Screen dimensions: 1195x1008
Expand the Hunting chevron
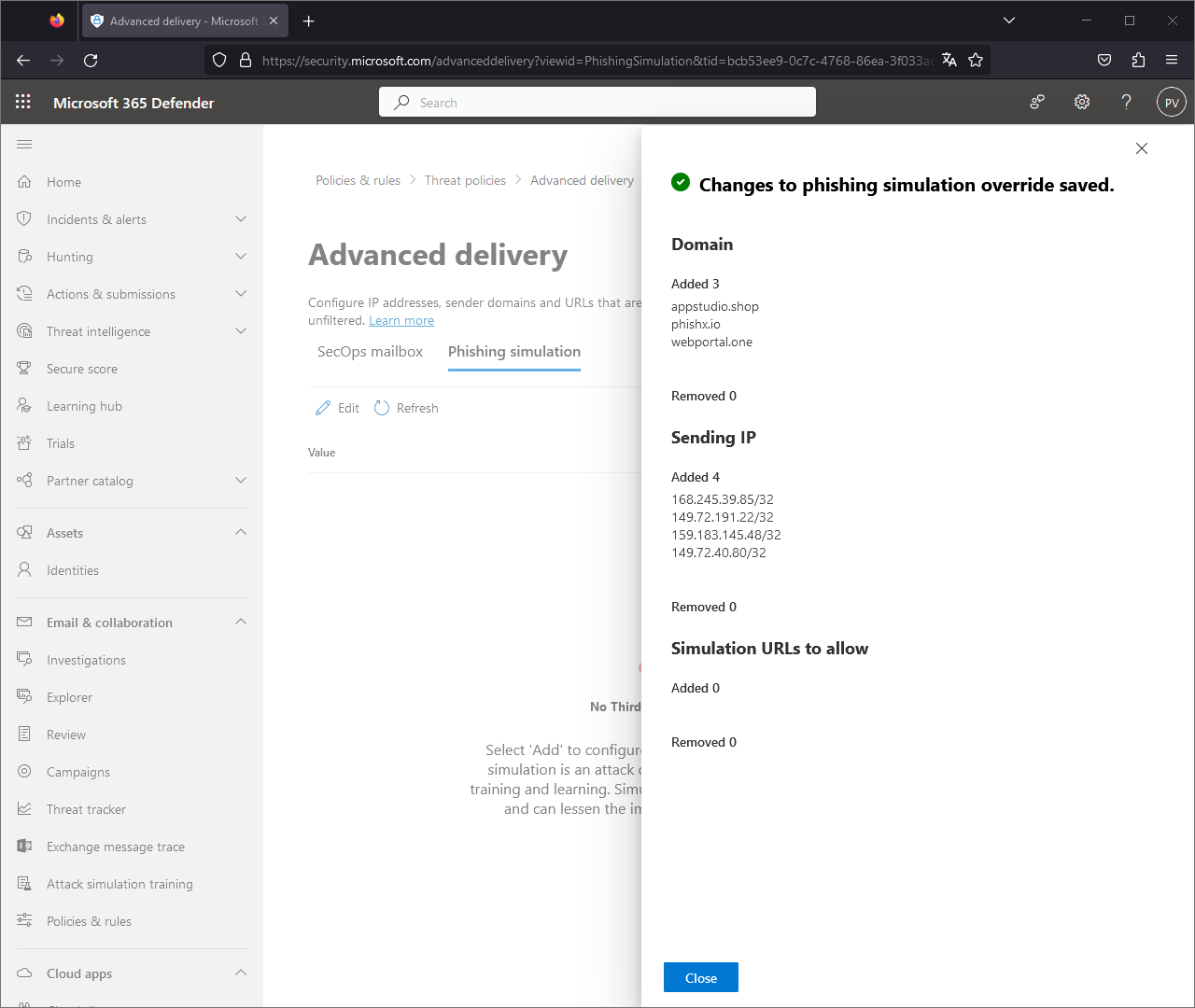241,256
